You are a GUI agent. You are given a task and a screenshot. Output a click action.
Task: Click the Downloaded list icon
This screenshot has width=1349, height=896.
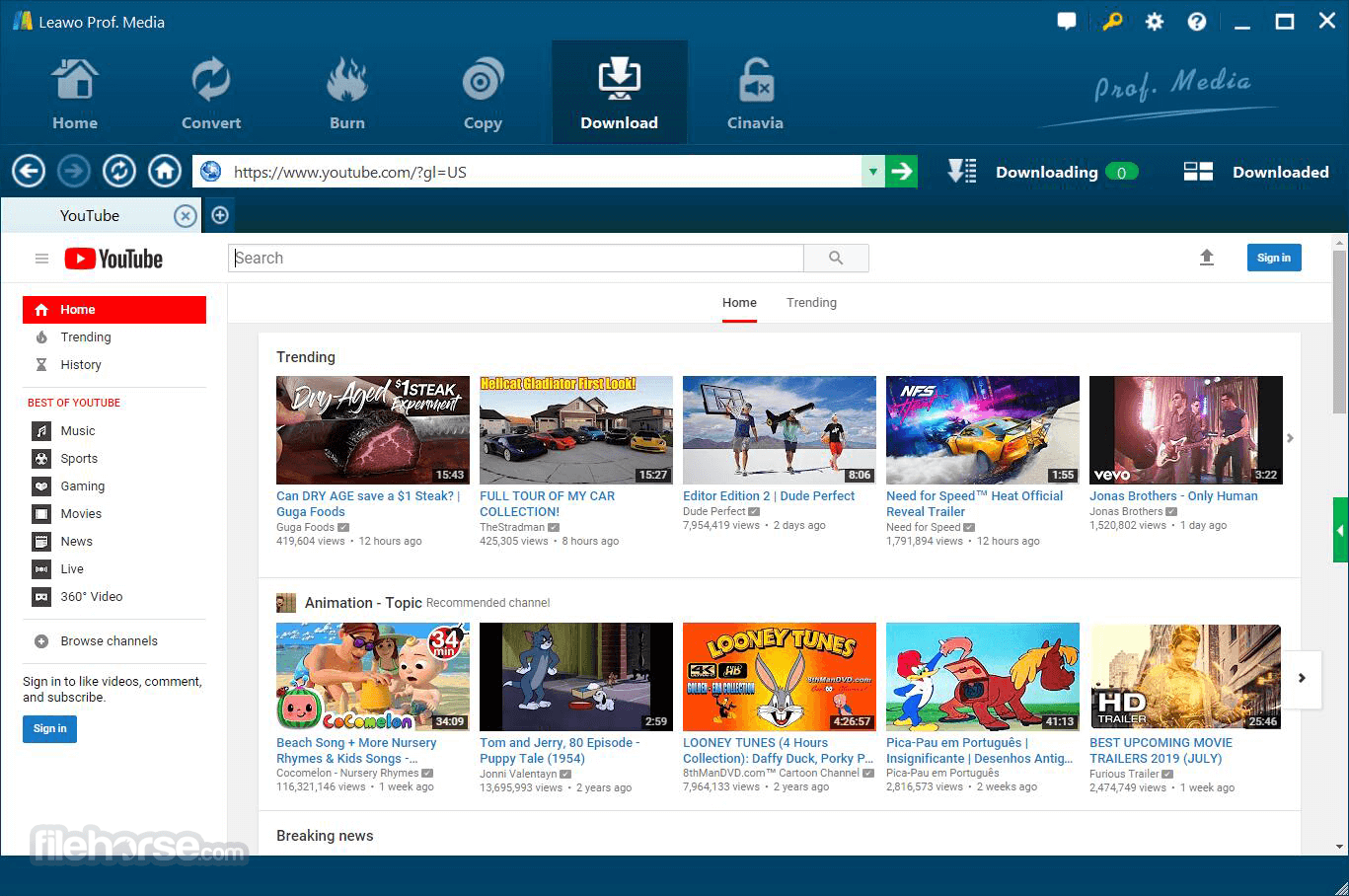(x=1198, y=172)
